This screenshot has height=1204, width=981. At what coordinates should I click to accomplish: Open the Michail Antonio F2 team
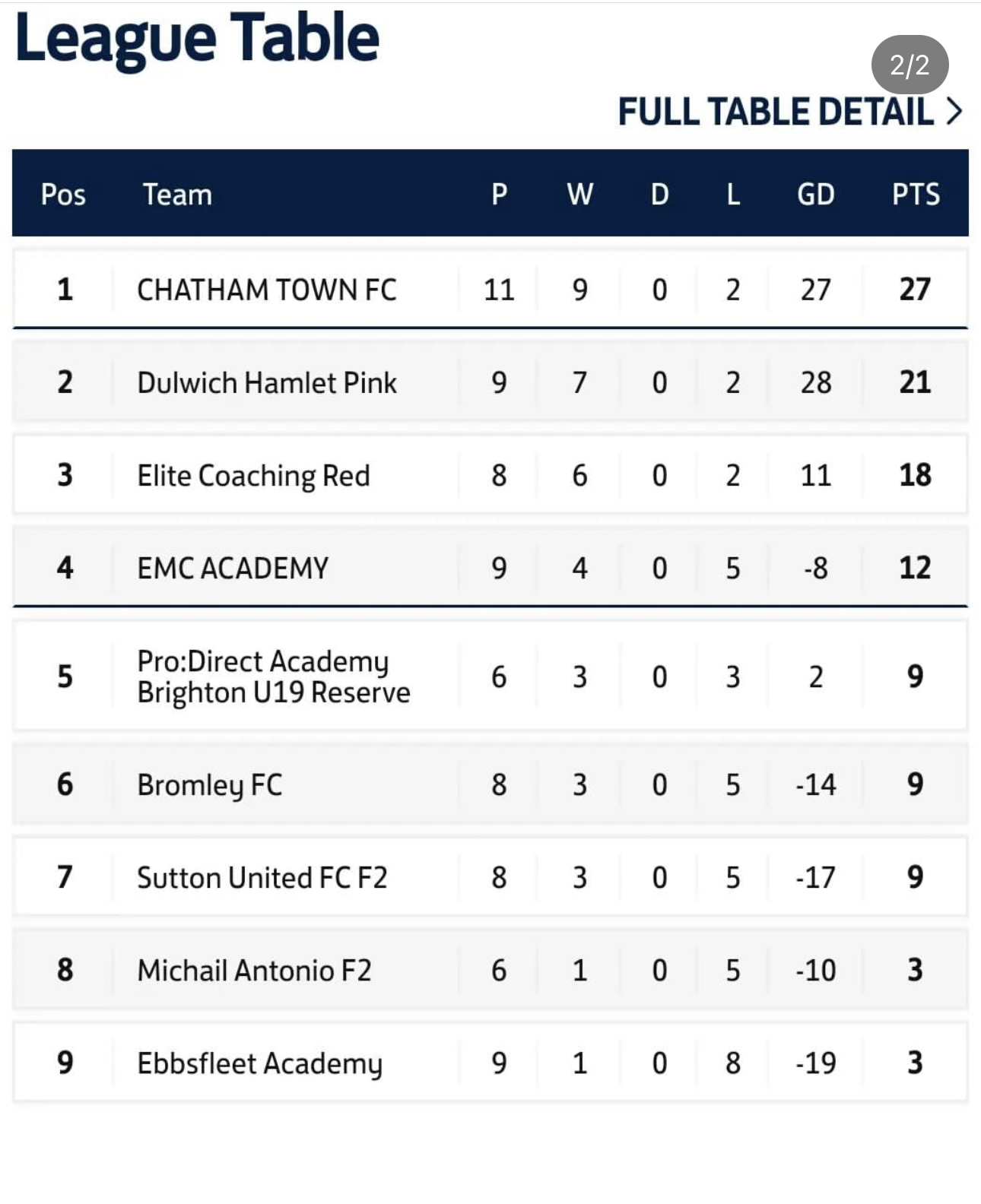click(254, 971)
